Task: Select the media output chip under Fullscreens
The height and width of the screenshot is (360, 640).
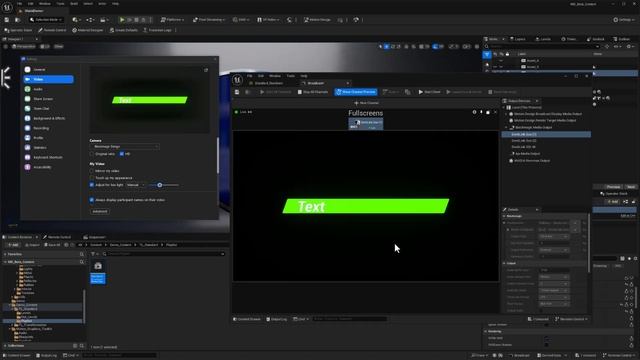Action: pyautogui.click(x=366, y=124)
